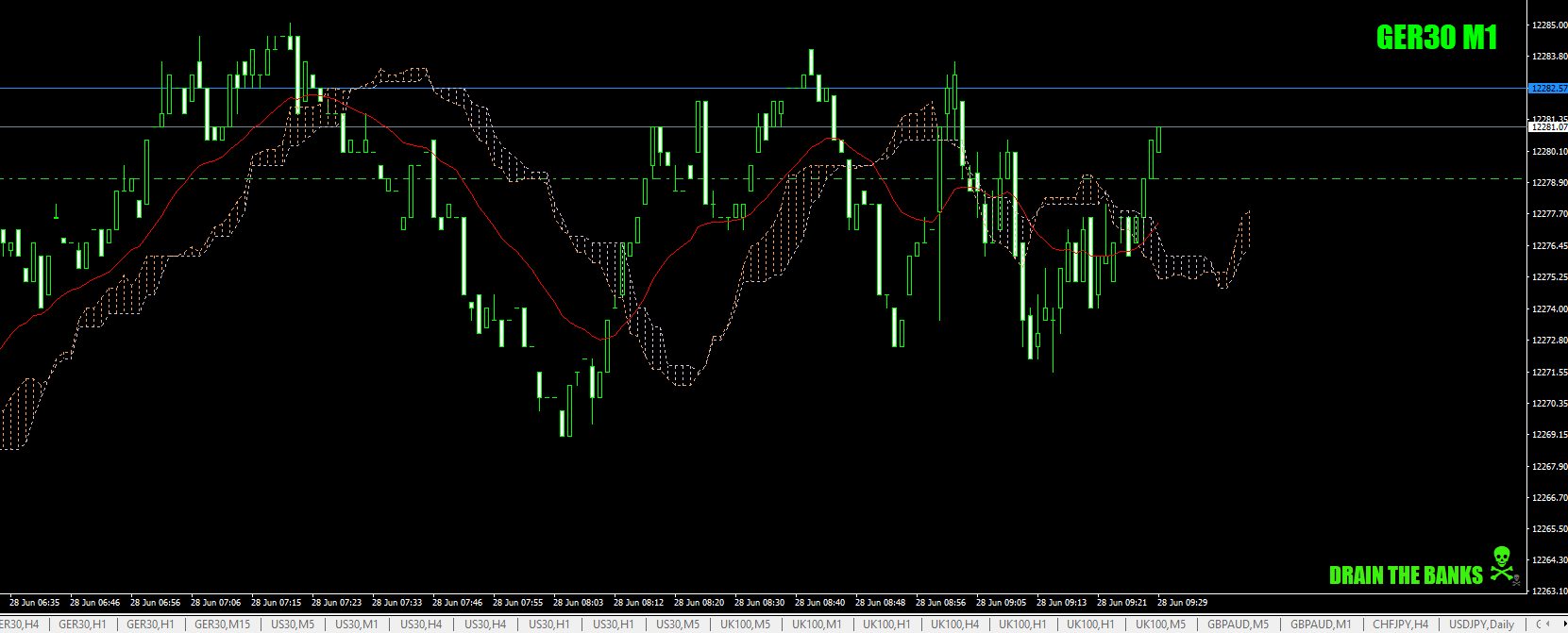This screenshot has width=1568, height=633.
Task: Click the 12270.35 price axis value
Action: coord(1549,404)
